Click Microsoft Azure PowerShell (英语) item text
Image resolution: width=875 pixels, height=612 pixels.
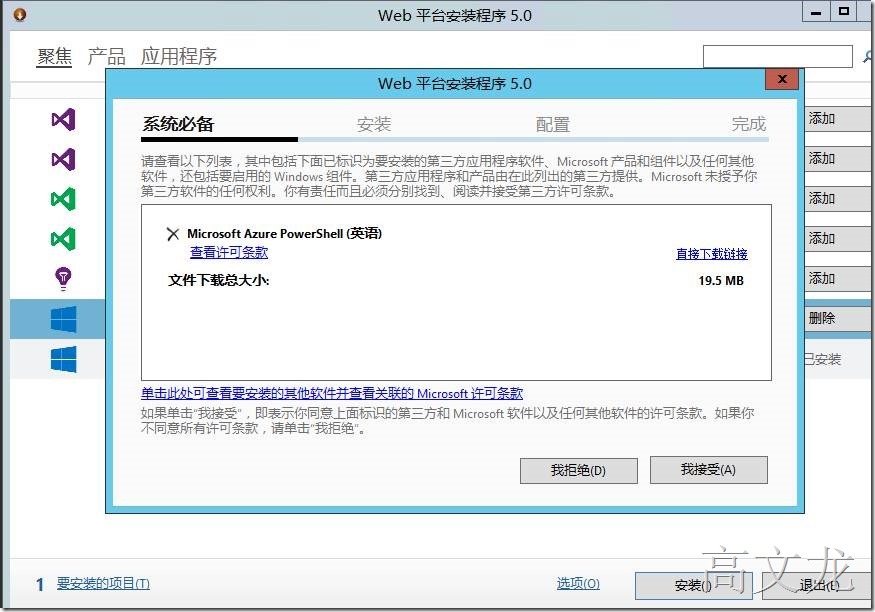coord(285,234)
